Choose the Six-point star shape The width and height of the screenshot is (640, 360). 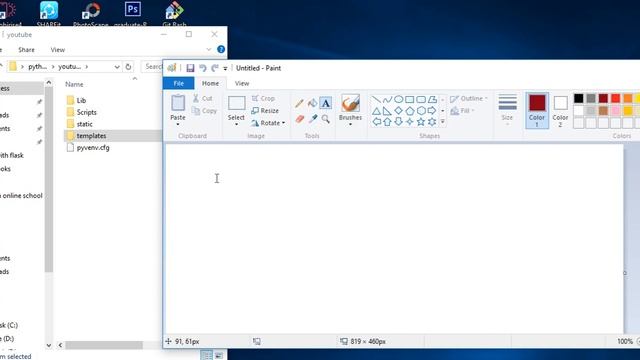click(432, 122)
